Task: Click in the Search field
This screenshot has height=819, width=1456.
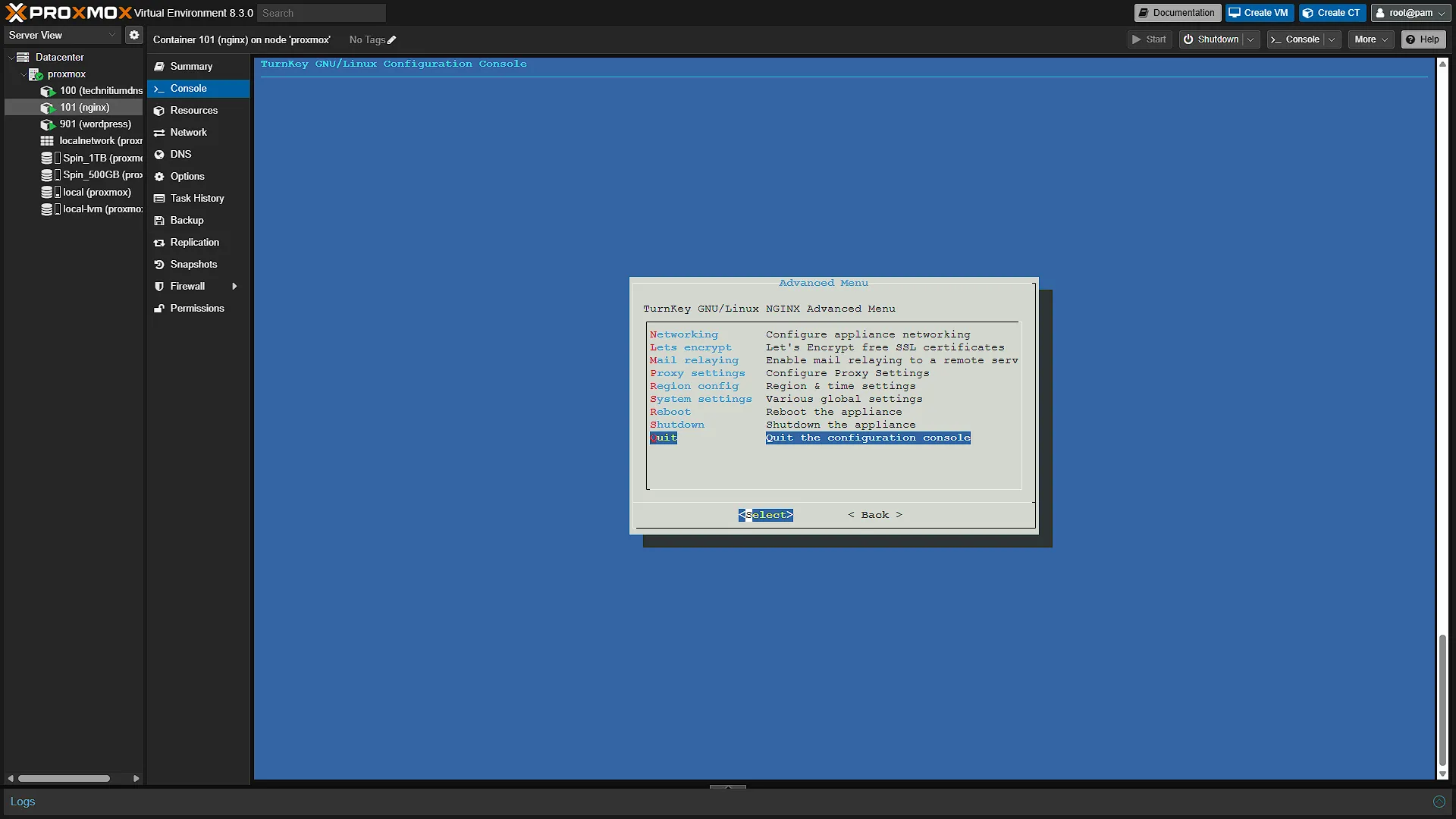Action: [x=322, y=13]
